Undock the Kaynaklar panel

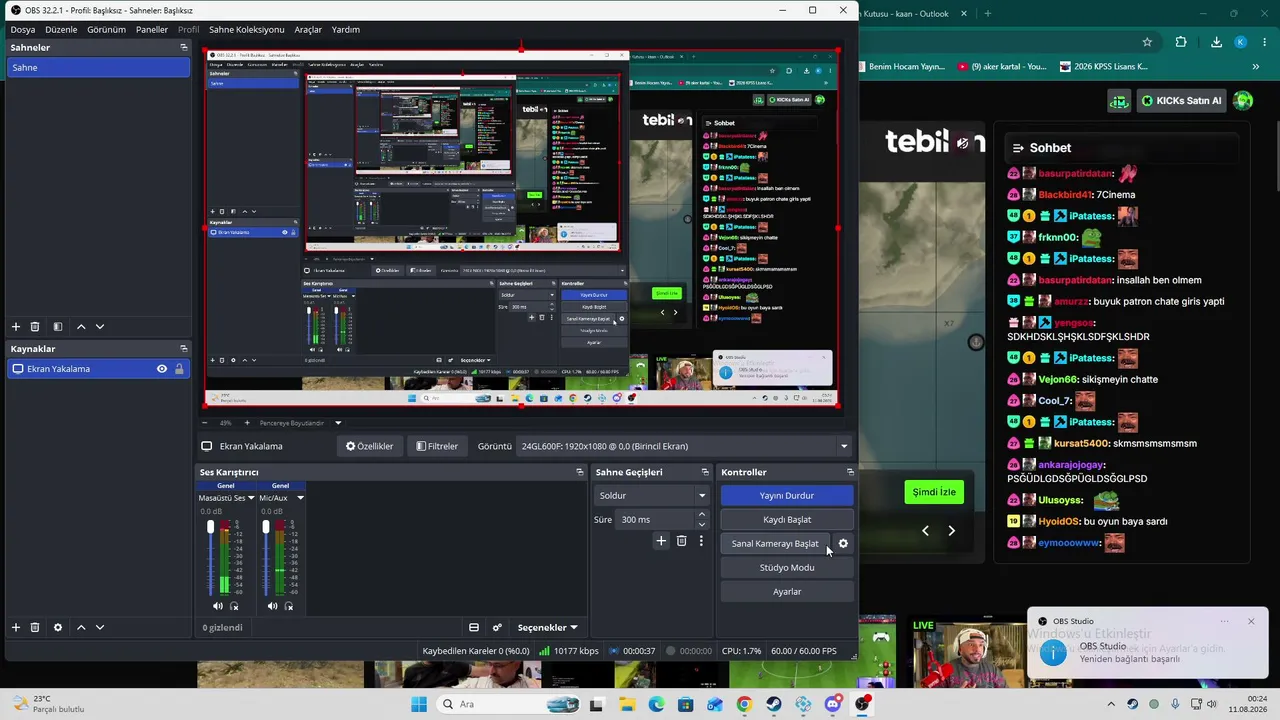tap(183, 349)
